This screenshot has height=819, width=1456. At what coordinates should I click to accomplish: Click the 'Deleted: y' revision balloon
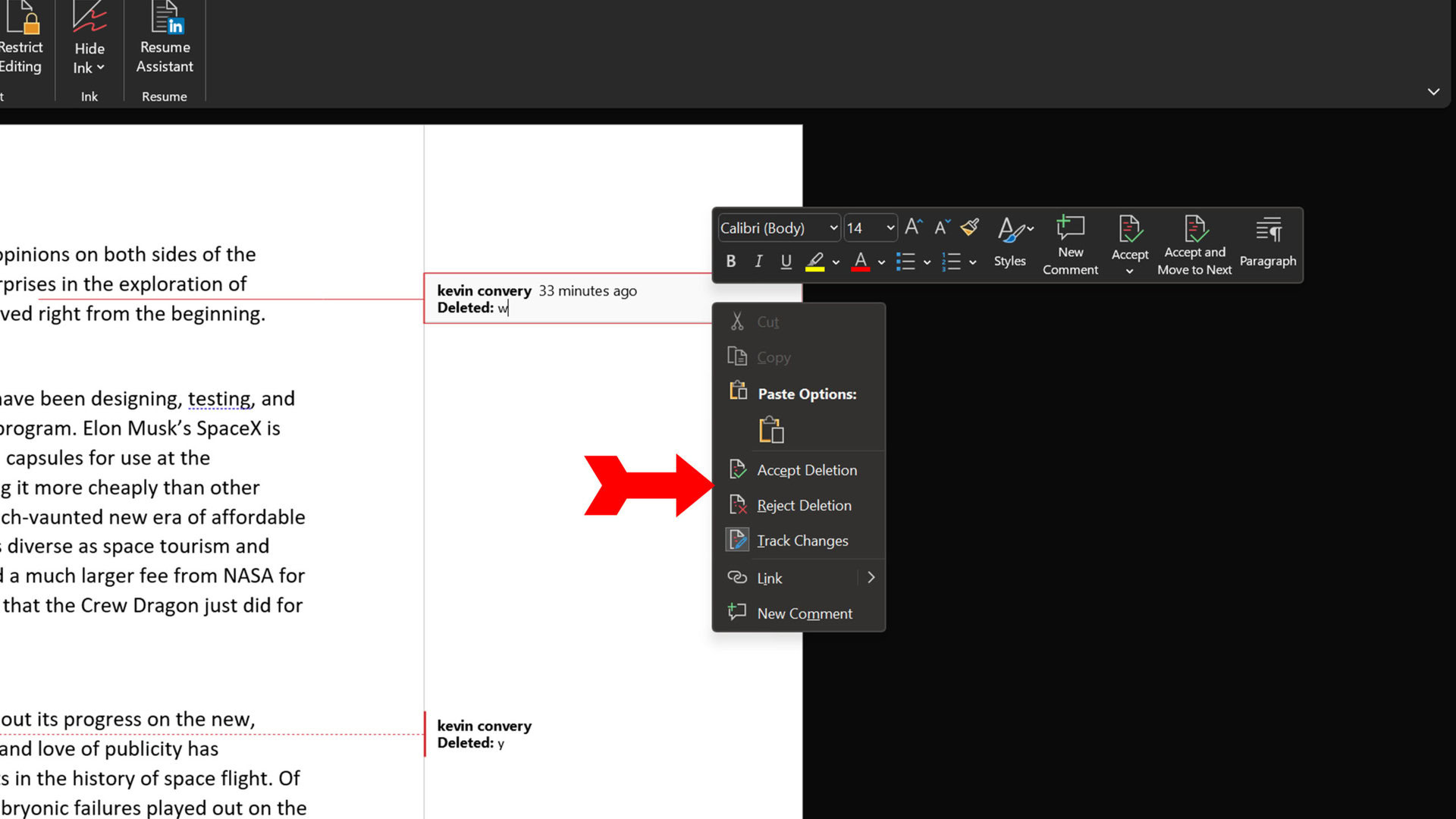(485, 735)
